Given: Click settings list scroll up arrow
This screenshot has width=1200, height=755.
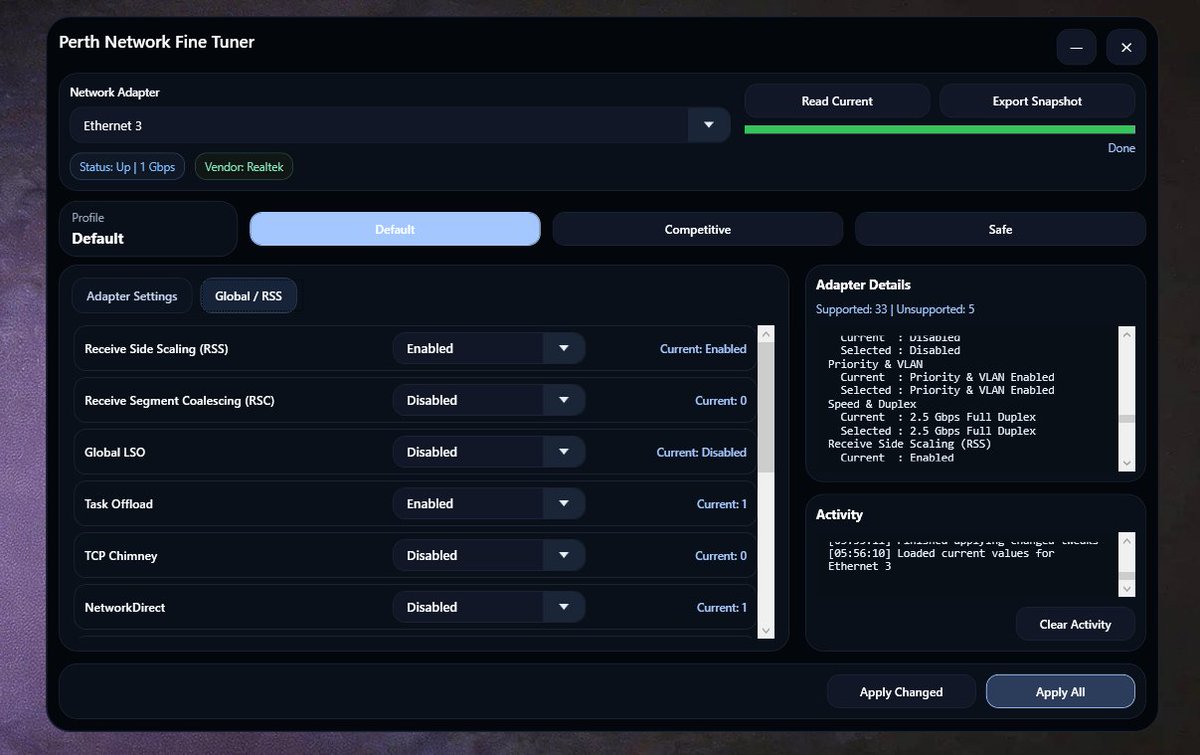Looking at the screenshot, I should pos(766,334).
